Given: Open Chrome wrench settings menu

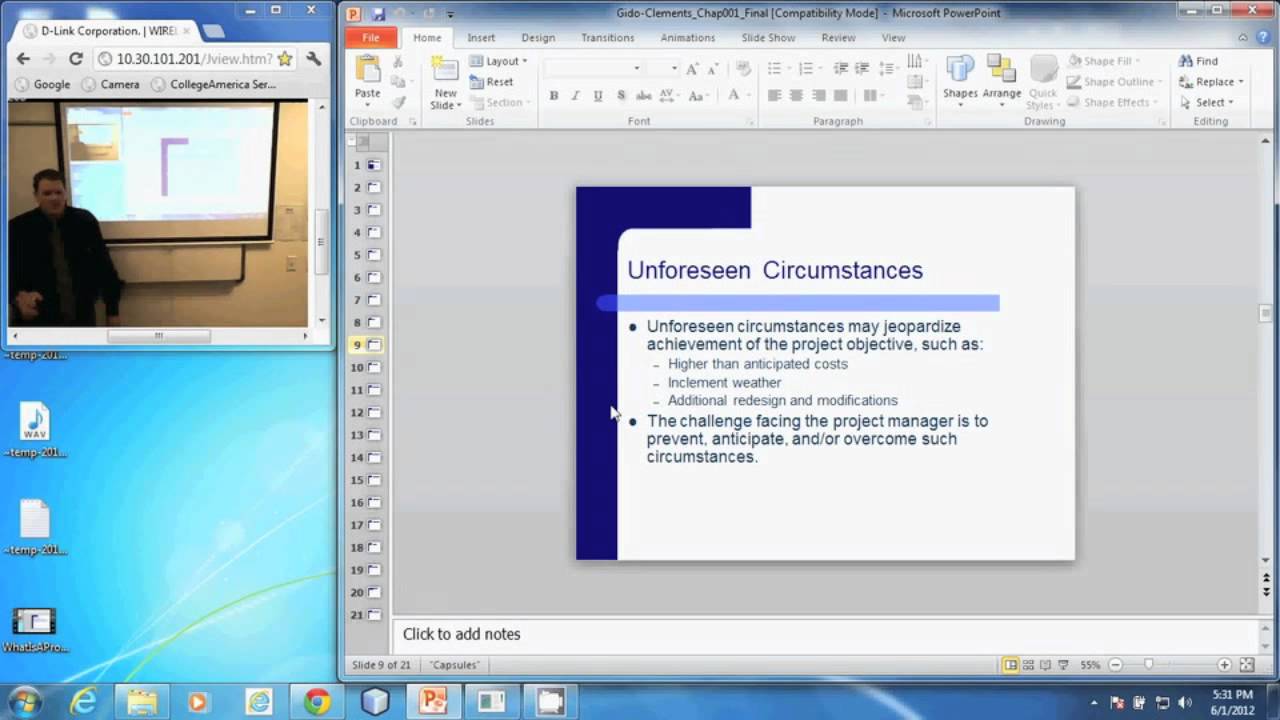Looking at the screenshot, I should click(x=314, y=59).
